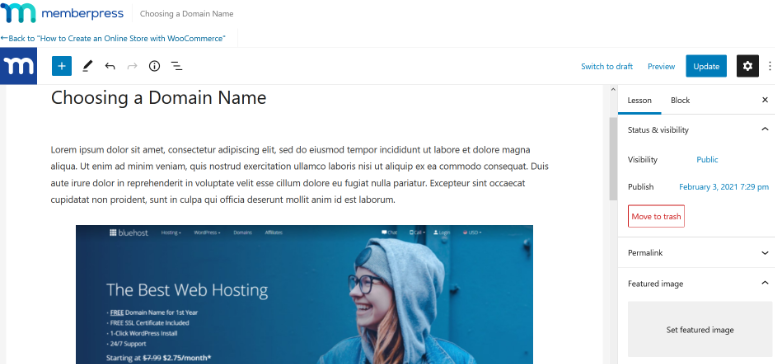Click the Choosing a Domain Name title field
The height and width of the screenshot is (364, 775).
pos(159,97)
